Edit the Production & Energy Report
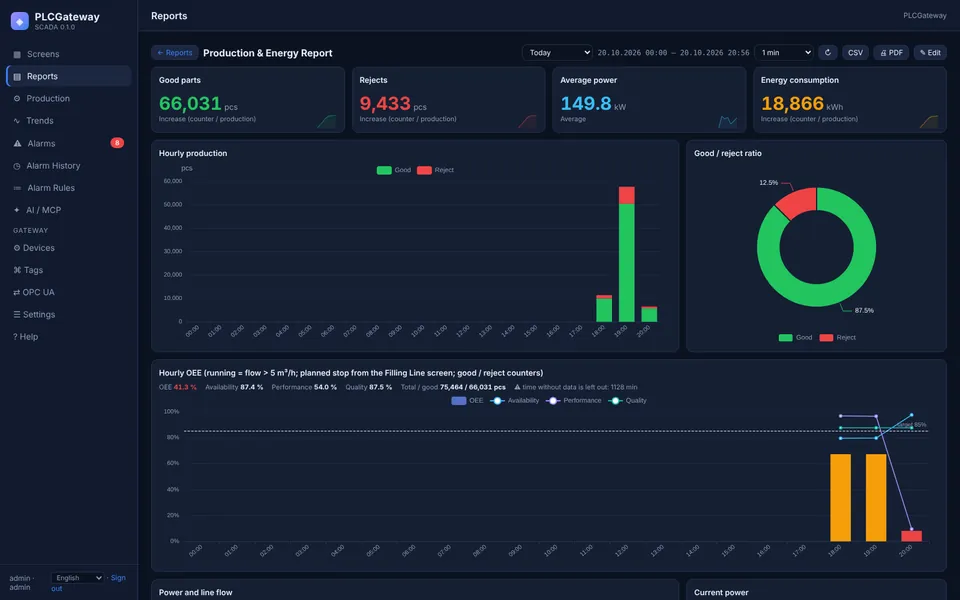Viewport: 960px width, 600px height. pos(930,53)
